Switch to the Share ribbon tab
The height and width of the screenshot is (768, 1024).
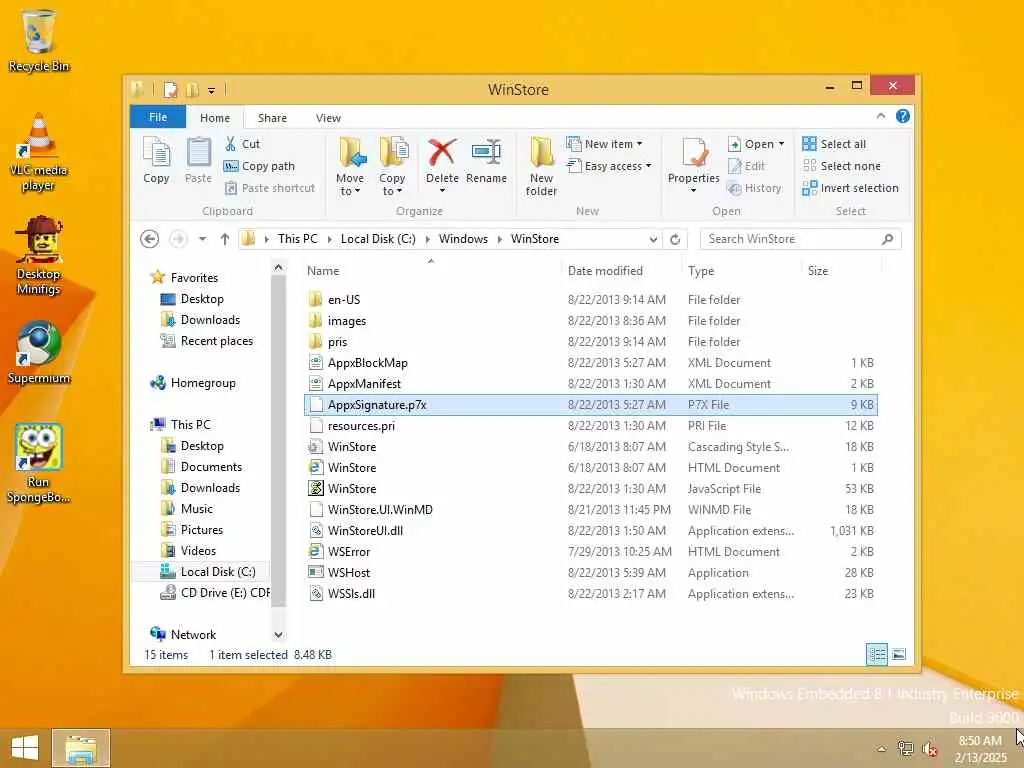(x=272, y=118)
